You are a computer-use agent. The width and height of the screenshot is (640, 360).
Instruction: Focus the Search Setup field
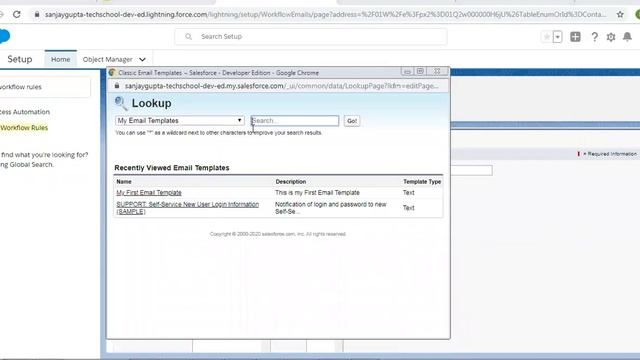click(311, 36)
